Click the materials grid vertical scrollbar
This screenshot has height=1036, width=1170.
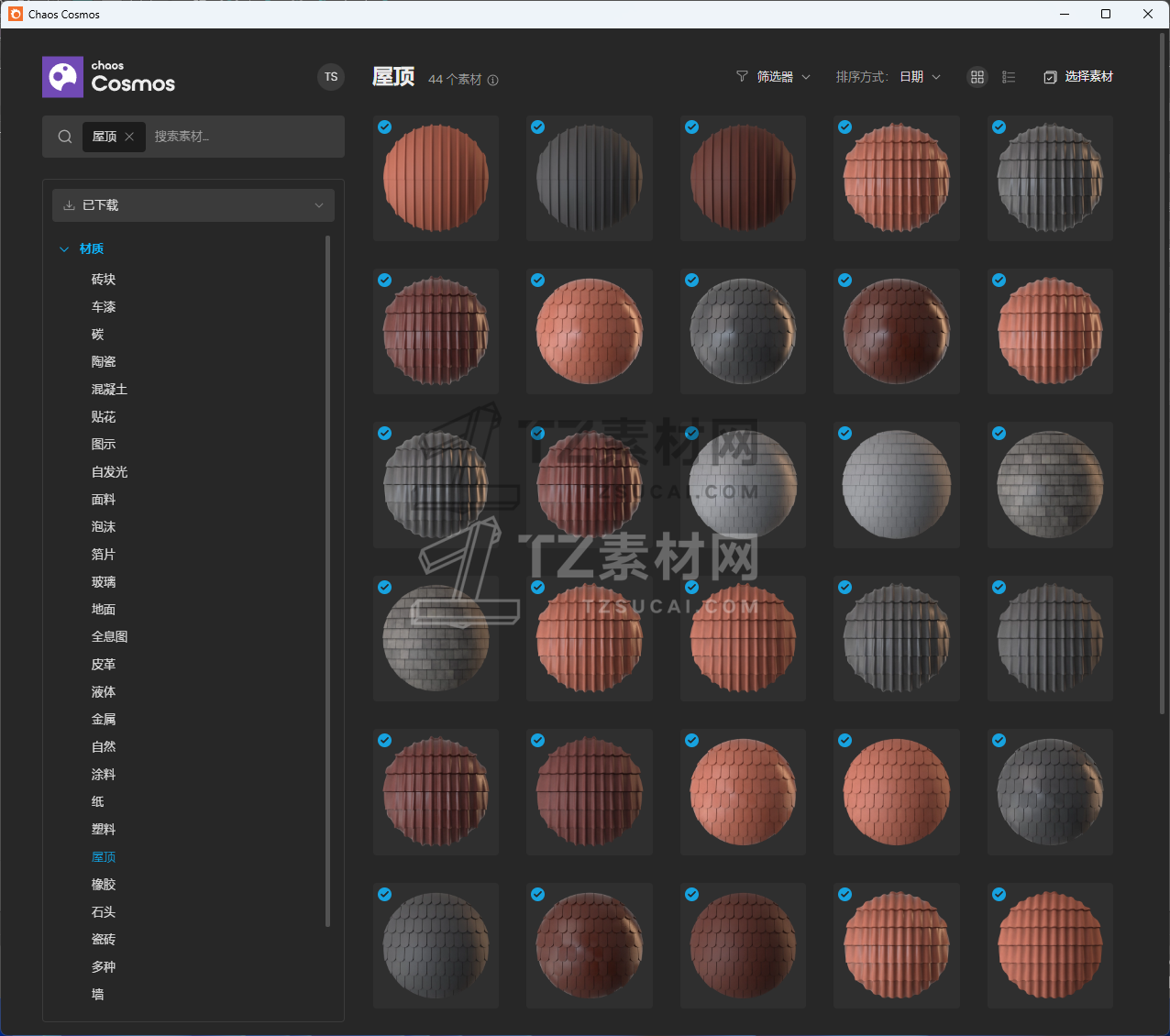pos(1163,374)
